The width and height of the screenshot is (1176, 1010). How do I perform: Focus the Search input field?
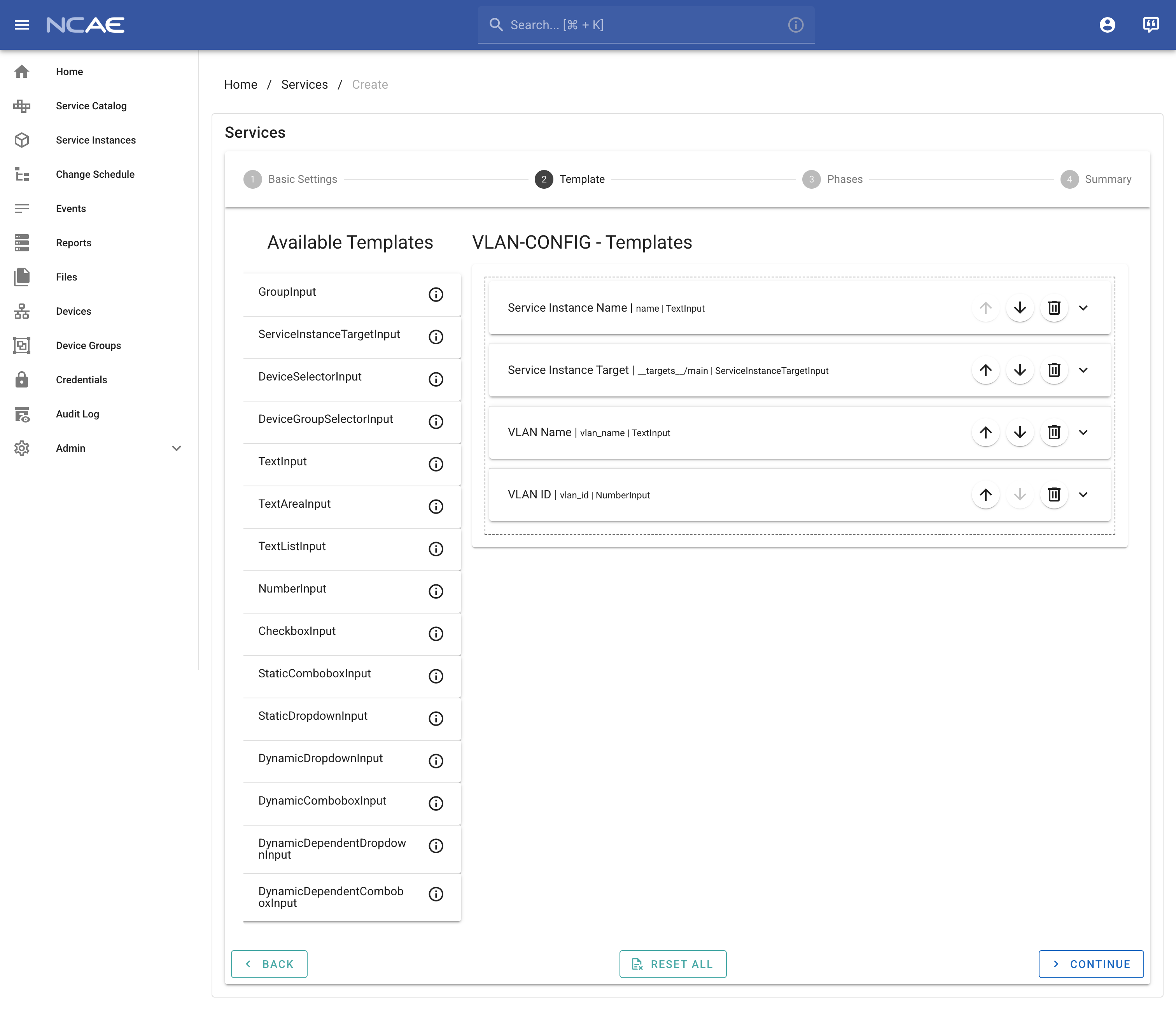tap(646, 25)
